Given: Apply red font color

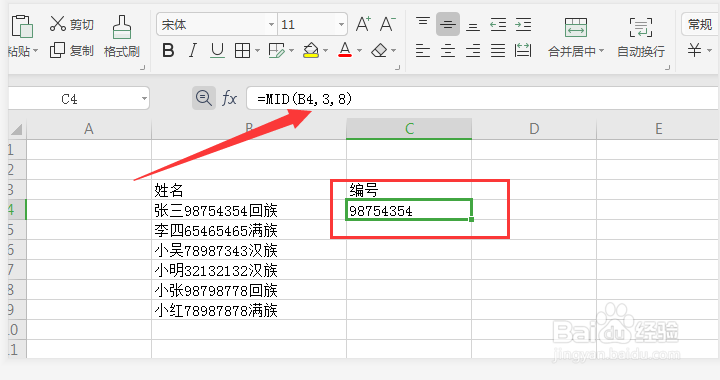Looking at the screenshot, I should [345, 50].
